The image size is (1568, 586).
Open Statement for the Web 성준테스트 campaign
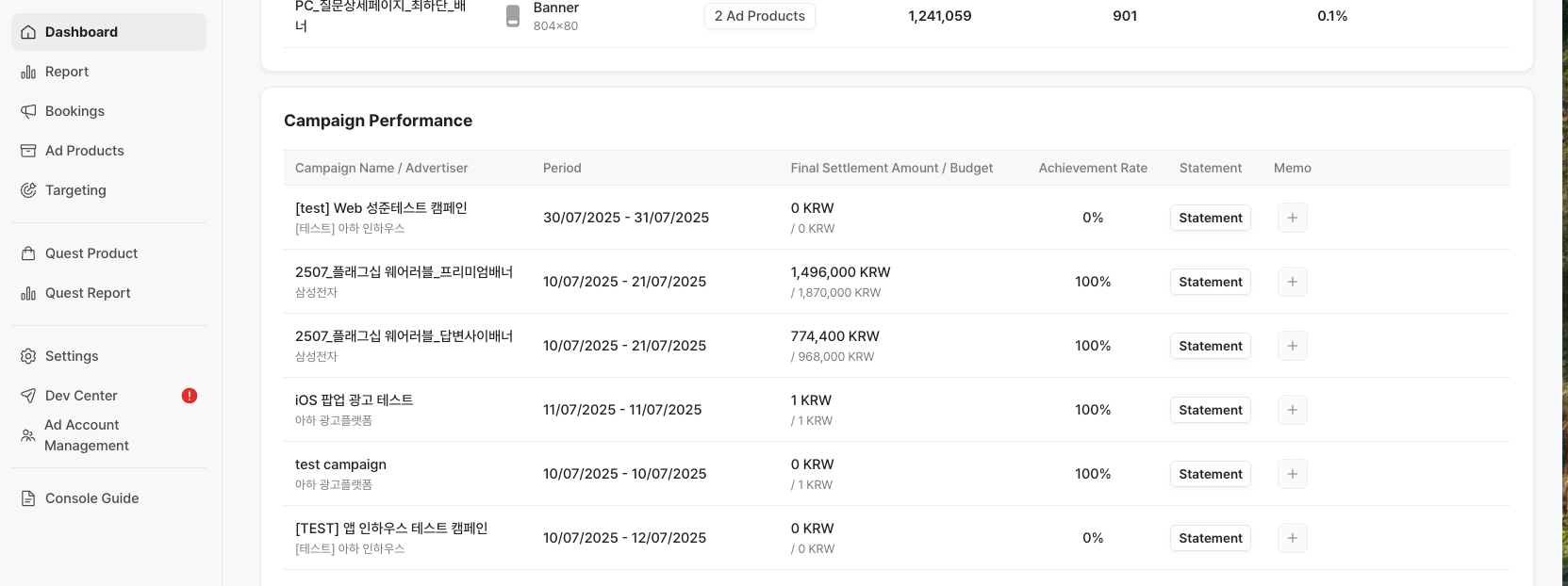(1210, 218)
